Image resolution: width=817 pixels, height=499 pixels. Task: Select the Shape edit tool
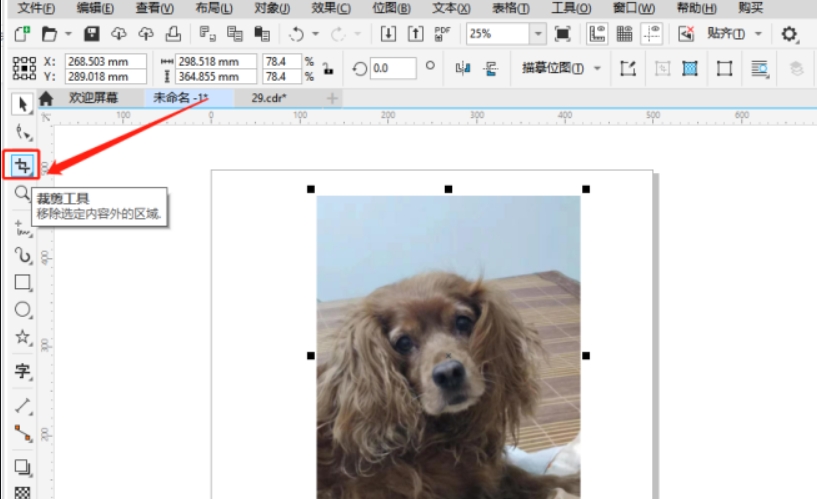coord(23,133)
